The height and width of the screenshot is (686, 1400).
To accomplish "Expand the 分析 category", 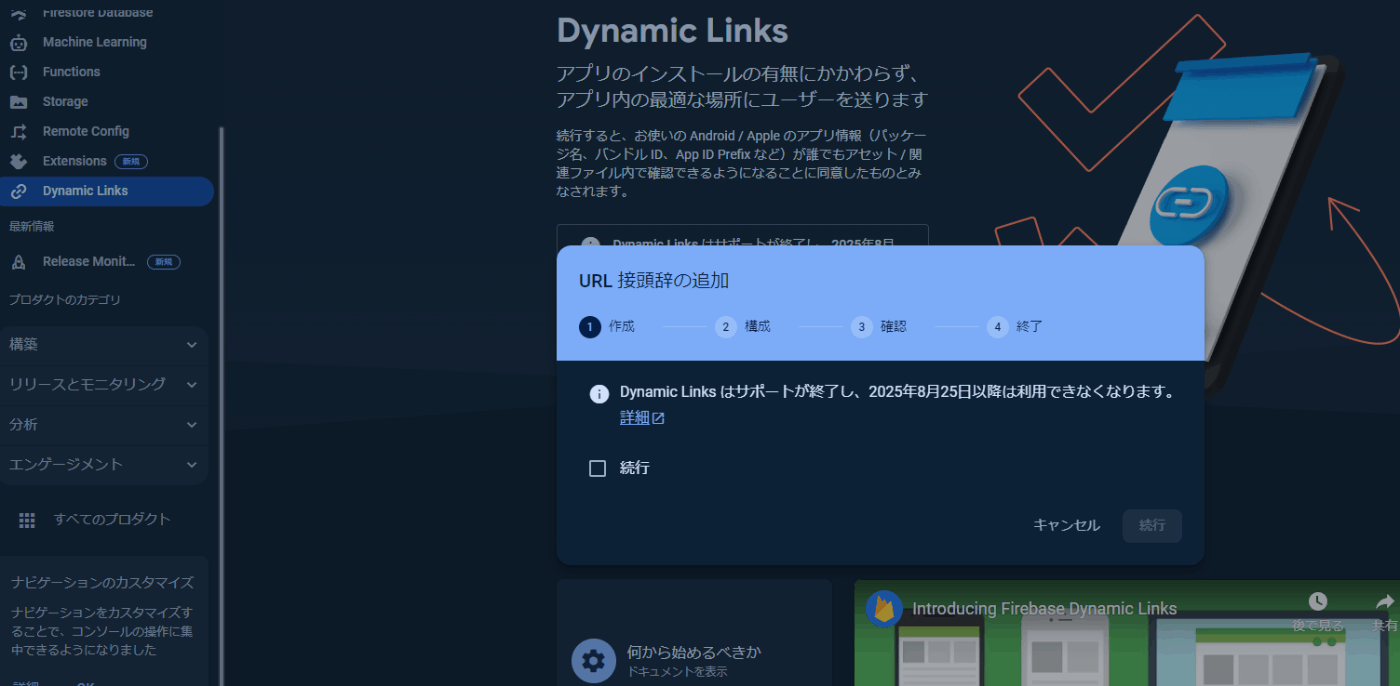I will click(x=104, y=424).
